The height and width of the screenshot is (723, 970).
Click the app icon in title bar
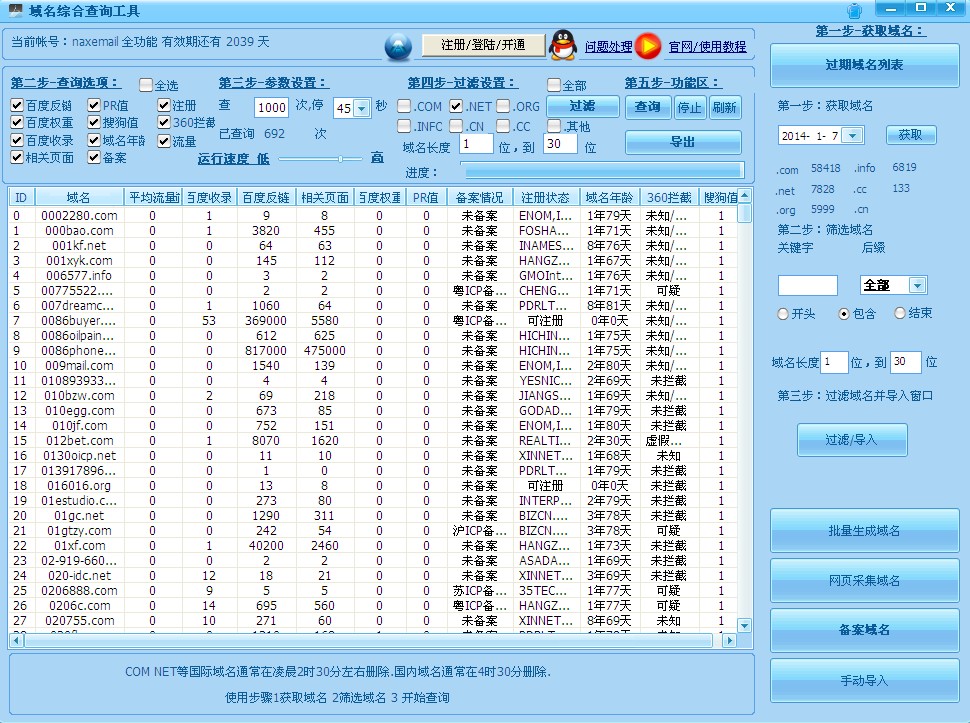click(x=15, y=11)
